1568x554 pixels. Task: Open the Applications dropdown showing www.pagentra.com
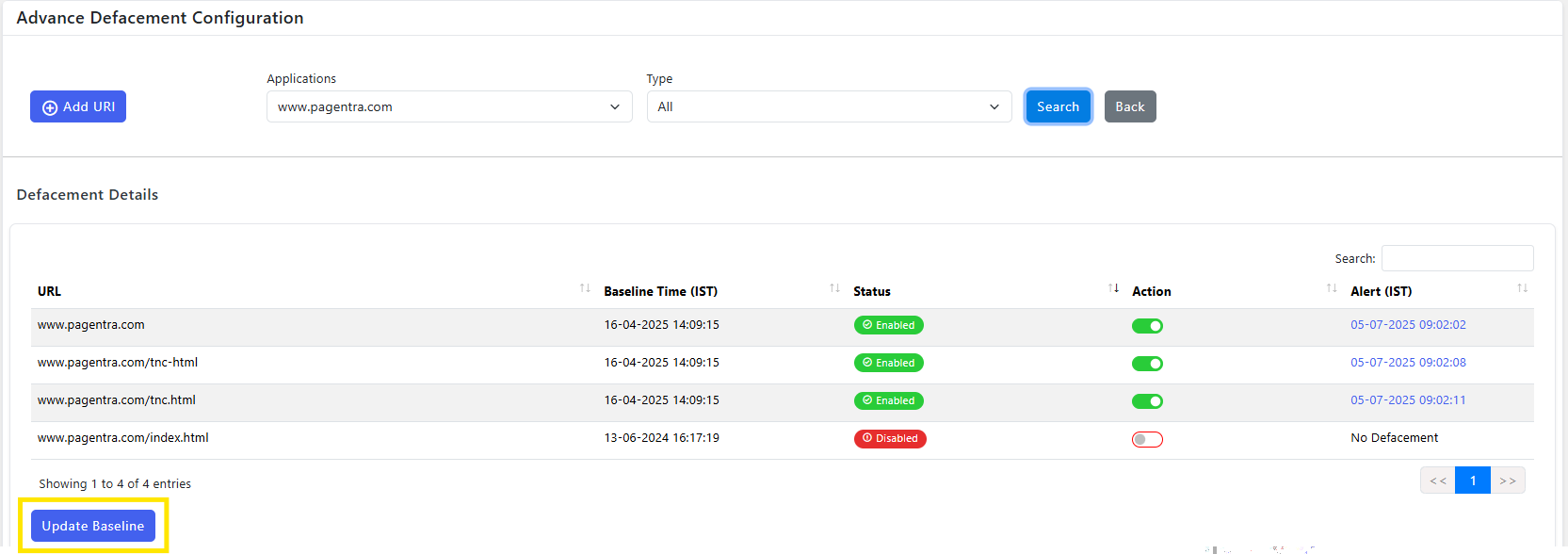coord(449,106)
